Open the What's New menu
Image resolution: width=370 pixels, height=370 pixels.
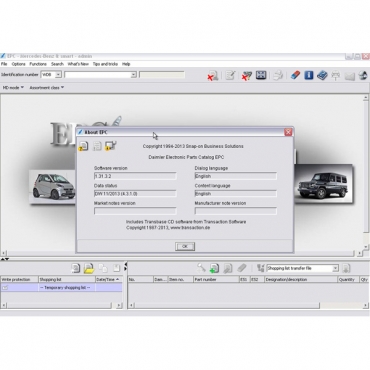78,64
